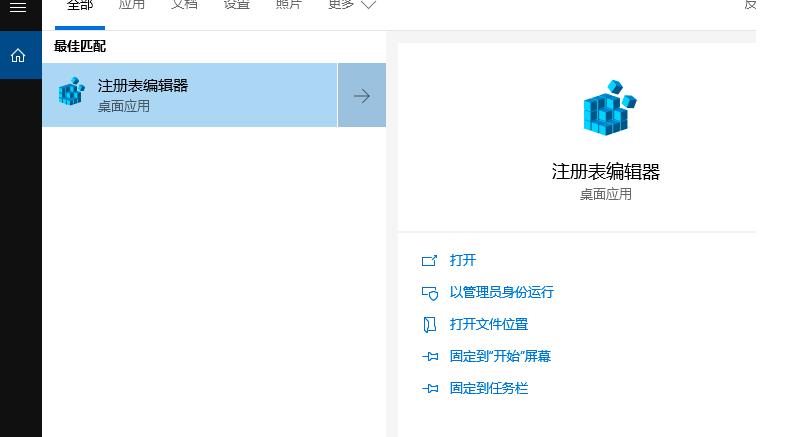Click the 桌面应用 label under the preview title
Screen dimensions: 791x437
pos(605,194)
